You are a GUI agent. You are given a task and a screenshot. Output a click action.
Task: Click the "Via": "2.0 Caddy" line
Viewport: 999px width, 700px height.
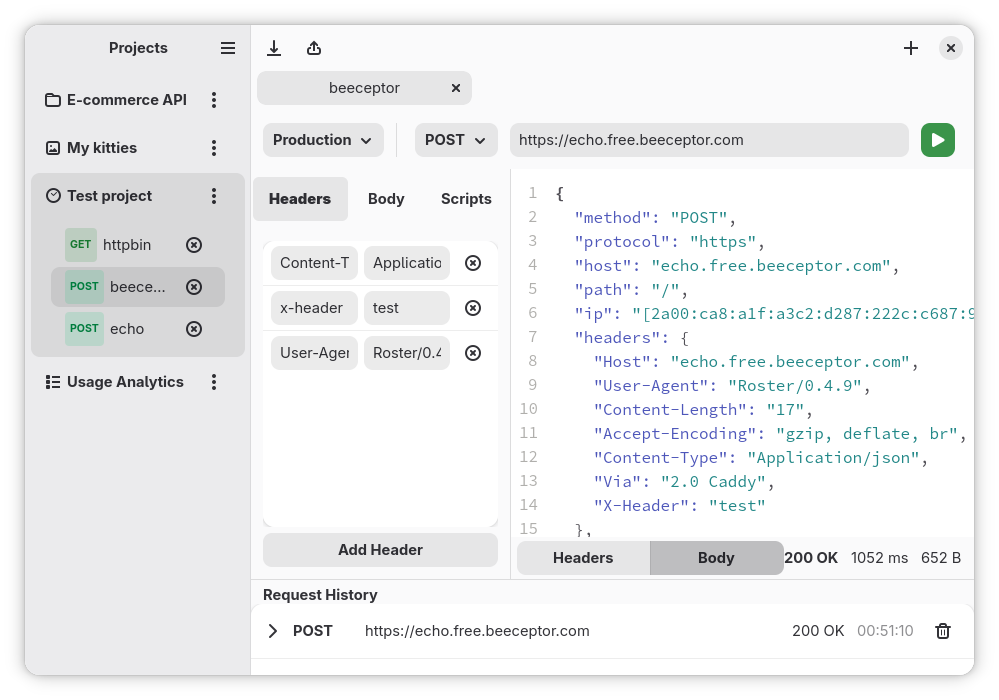tap(684, 482)
